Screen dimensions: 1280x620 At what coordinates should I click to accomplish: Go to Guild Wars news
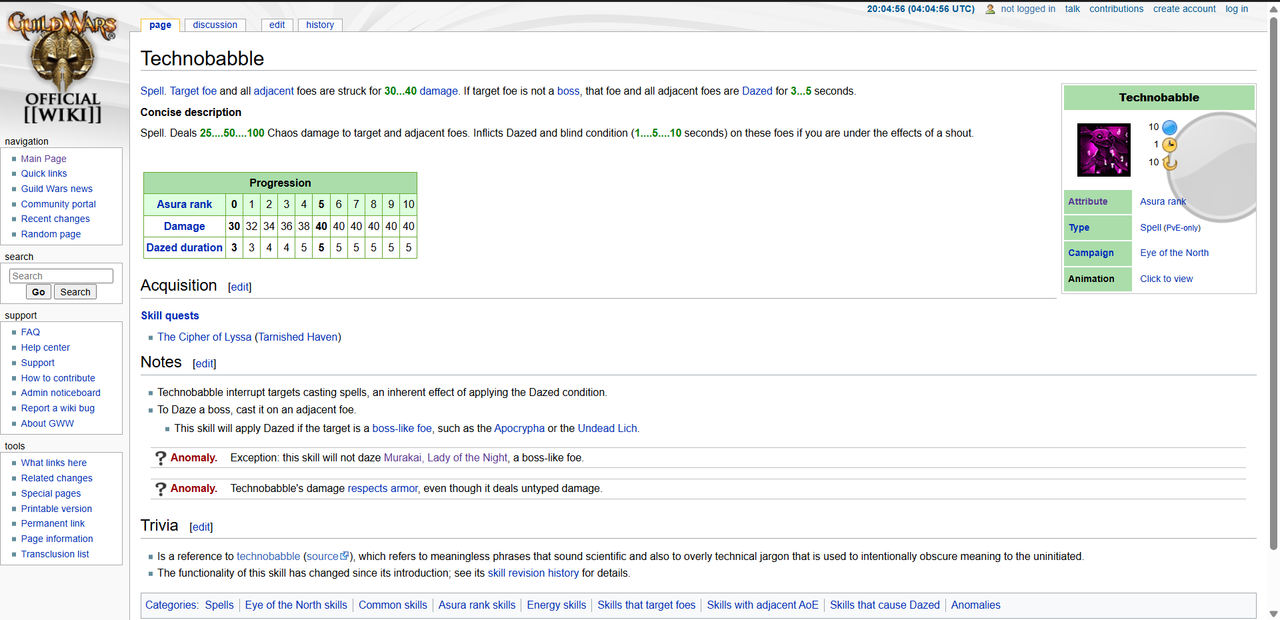pyautogui.click(x=57, y=189)
